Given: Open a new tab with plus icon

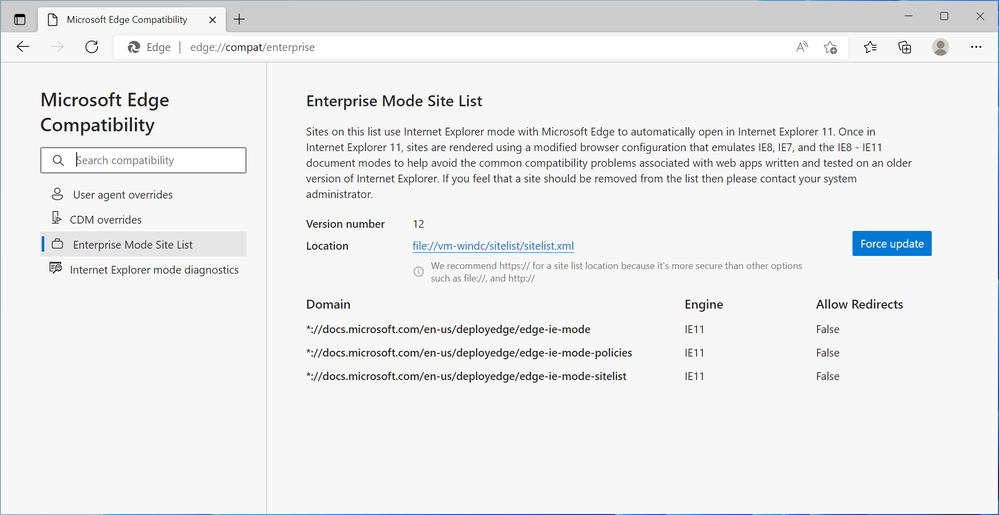Looking at the screenshot, I should click(x=239, y=19).
